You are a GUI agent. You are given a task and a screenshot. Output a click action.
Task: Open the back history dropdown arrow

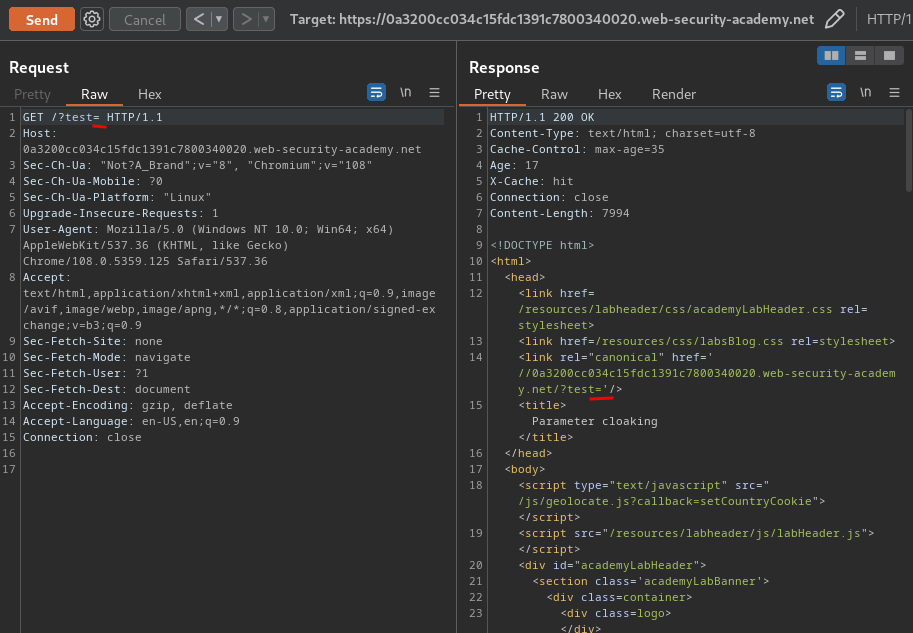[x=219, y=19]
